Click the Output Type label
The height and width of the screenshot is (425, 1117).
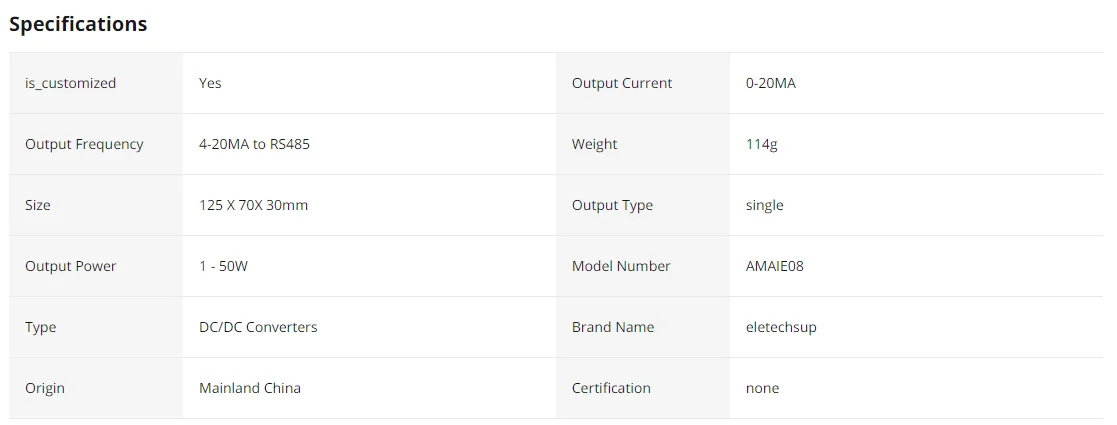pos(612,205)
